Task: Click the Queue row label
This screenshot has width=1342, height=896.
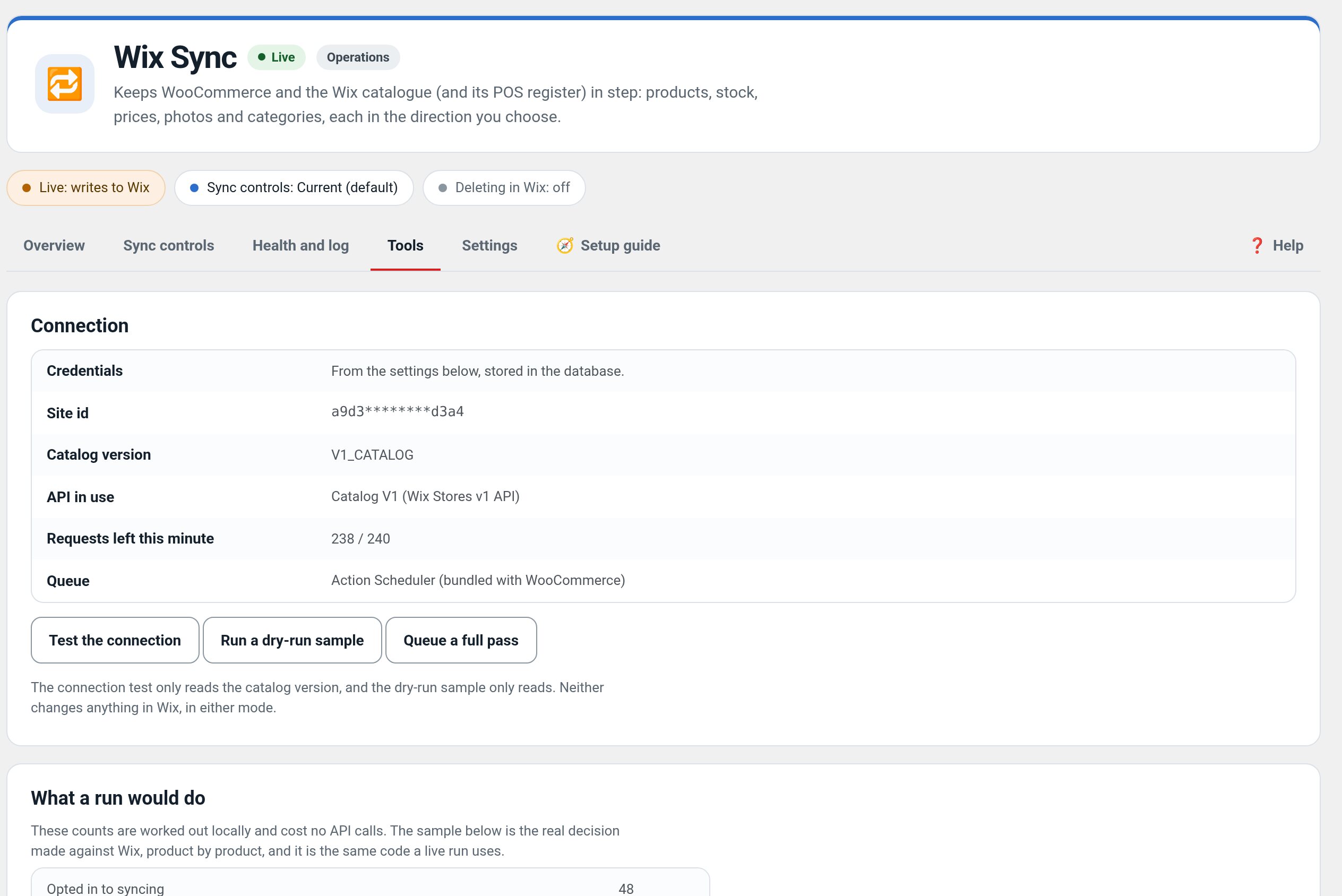Action: tap(68, 581)
